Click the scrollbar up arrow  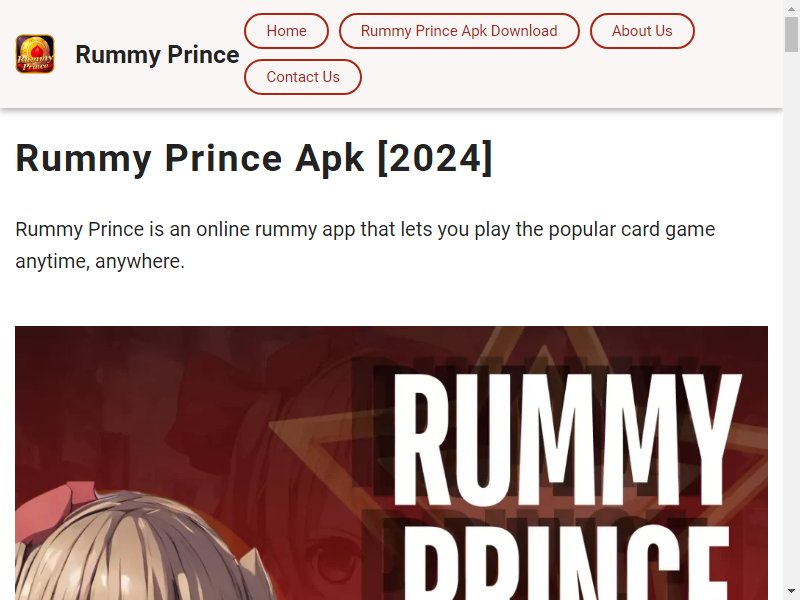click(791, 7)
